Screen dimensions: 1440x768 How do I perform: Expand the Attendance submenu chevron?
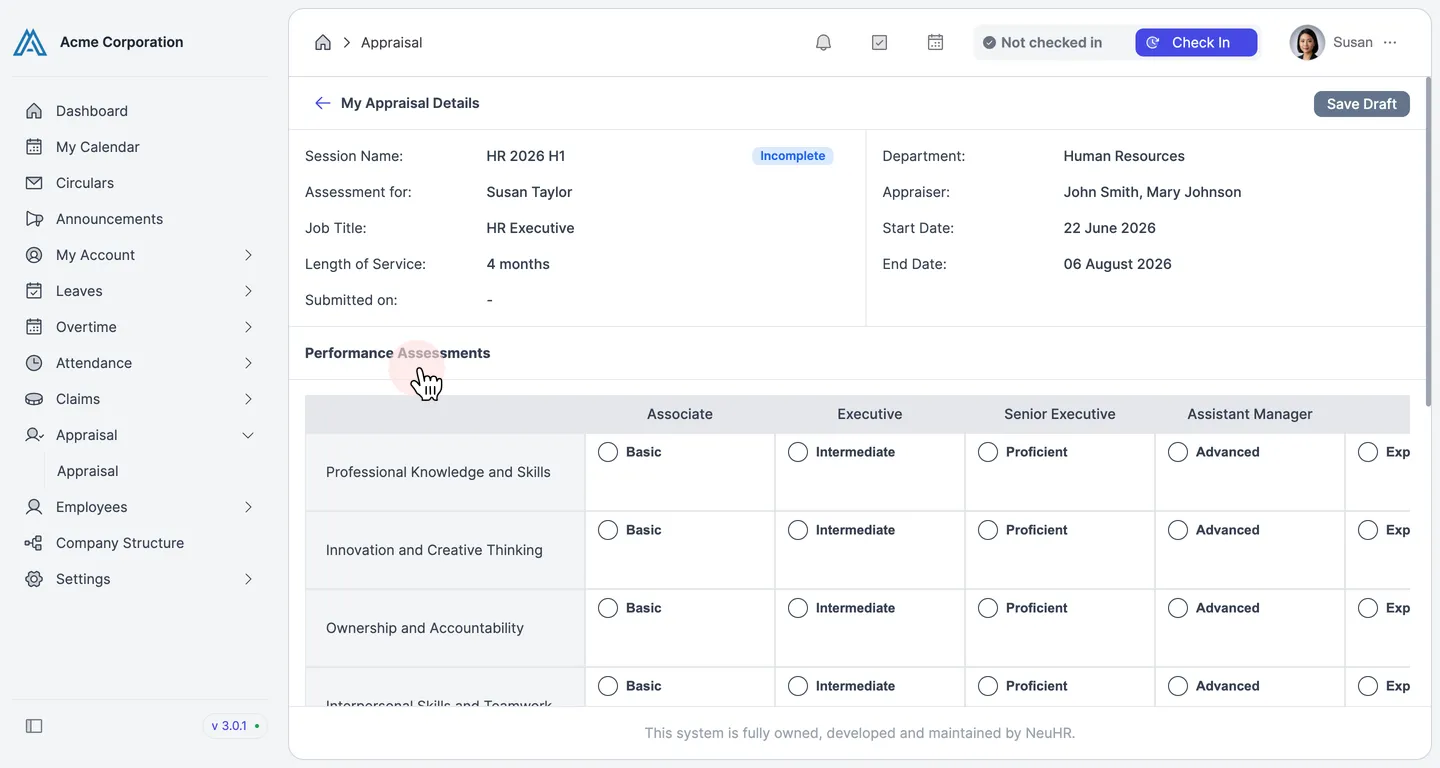248,363
